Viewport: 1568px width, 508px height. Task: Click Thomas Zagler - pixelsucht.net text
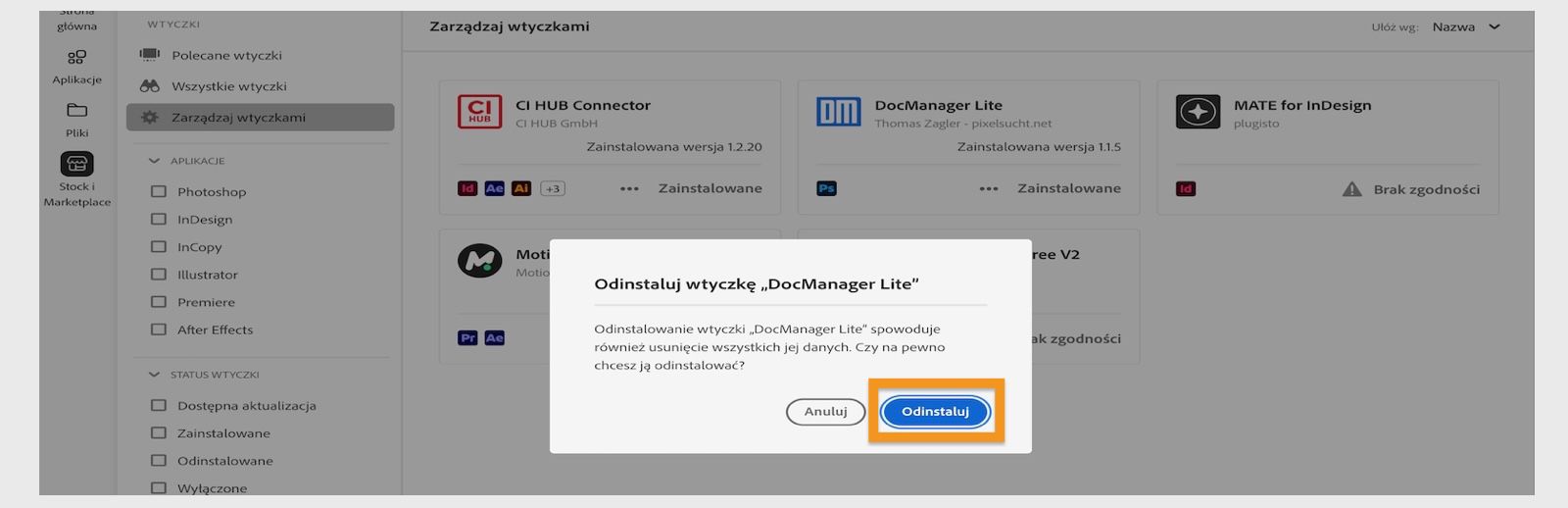[963, 124]
